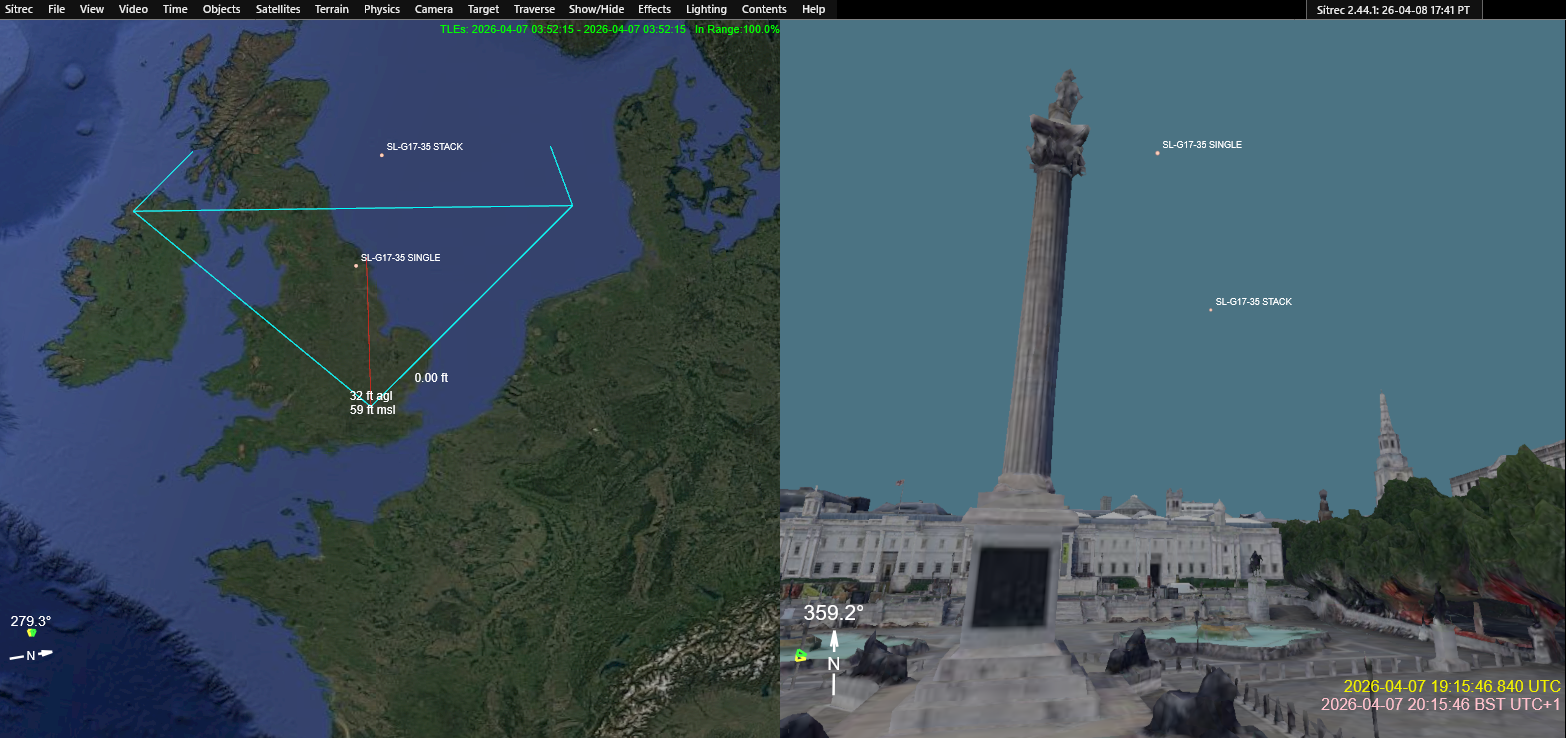Viewport: 1566px width, 738px height.
Task: Click the UTC date-time readout
Action: pyautogui.click(x=1451, y=686)
